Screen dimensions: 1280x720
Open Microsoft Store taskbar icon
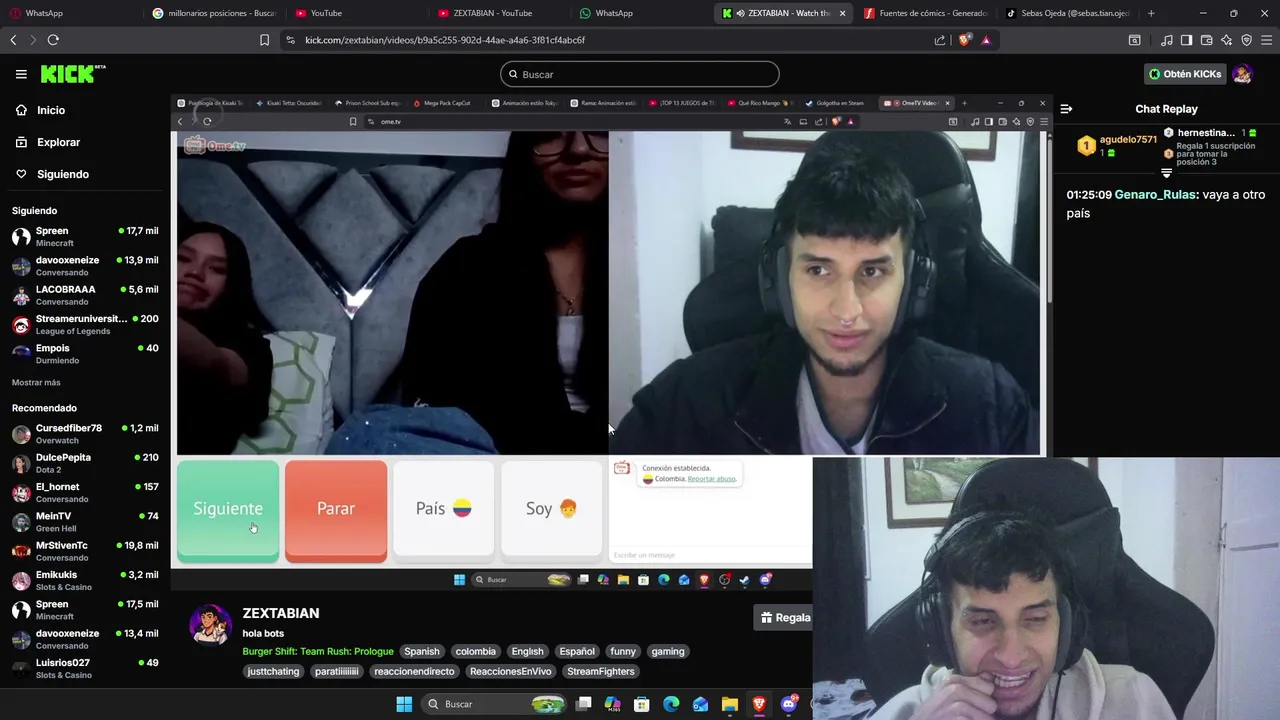pyautogui.click(x=642, y=704)
